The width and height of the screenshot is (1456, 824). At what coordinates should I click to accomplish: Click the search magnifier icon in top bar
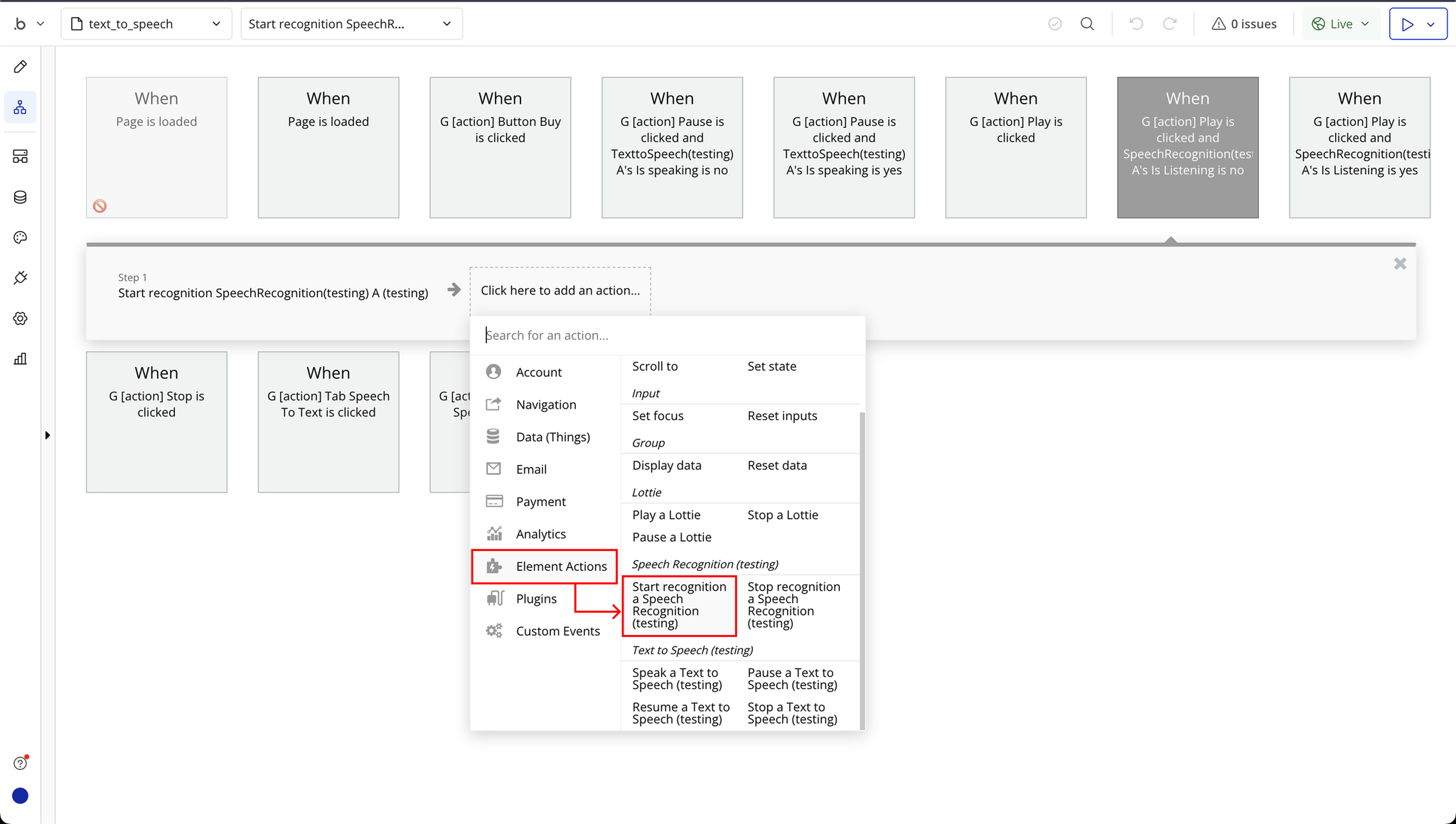point(1087,24)
